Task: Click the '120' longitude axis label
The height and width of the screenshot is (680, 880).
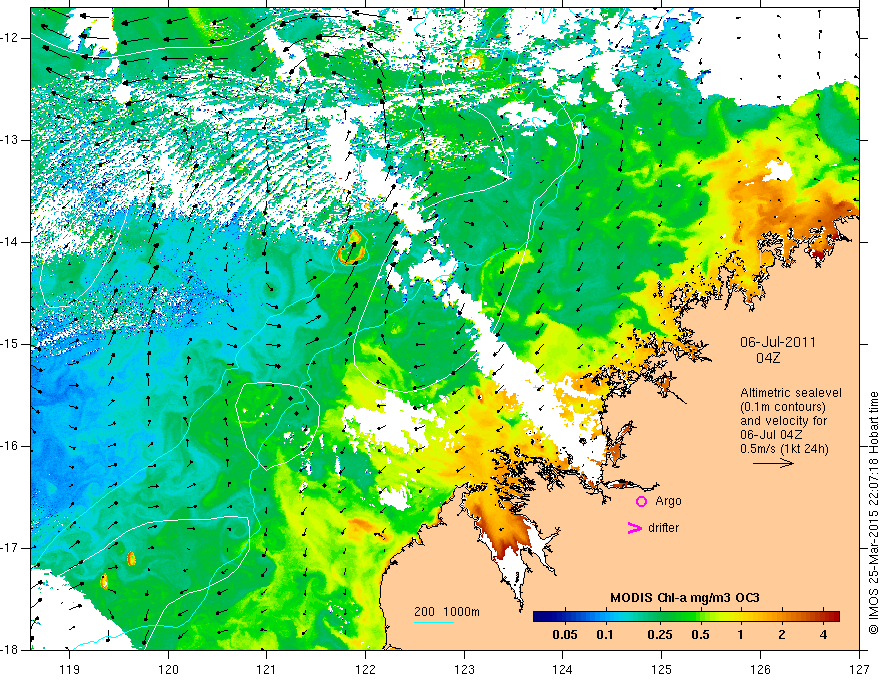Action: (x=168, y=669)
